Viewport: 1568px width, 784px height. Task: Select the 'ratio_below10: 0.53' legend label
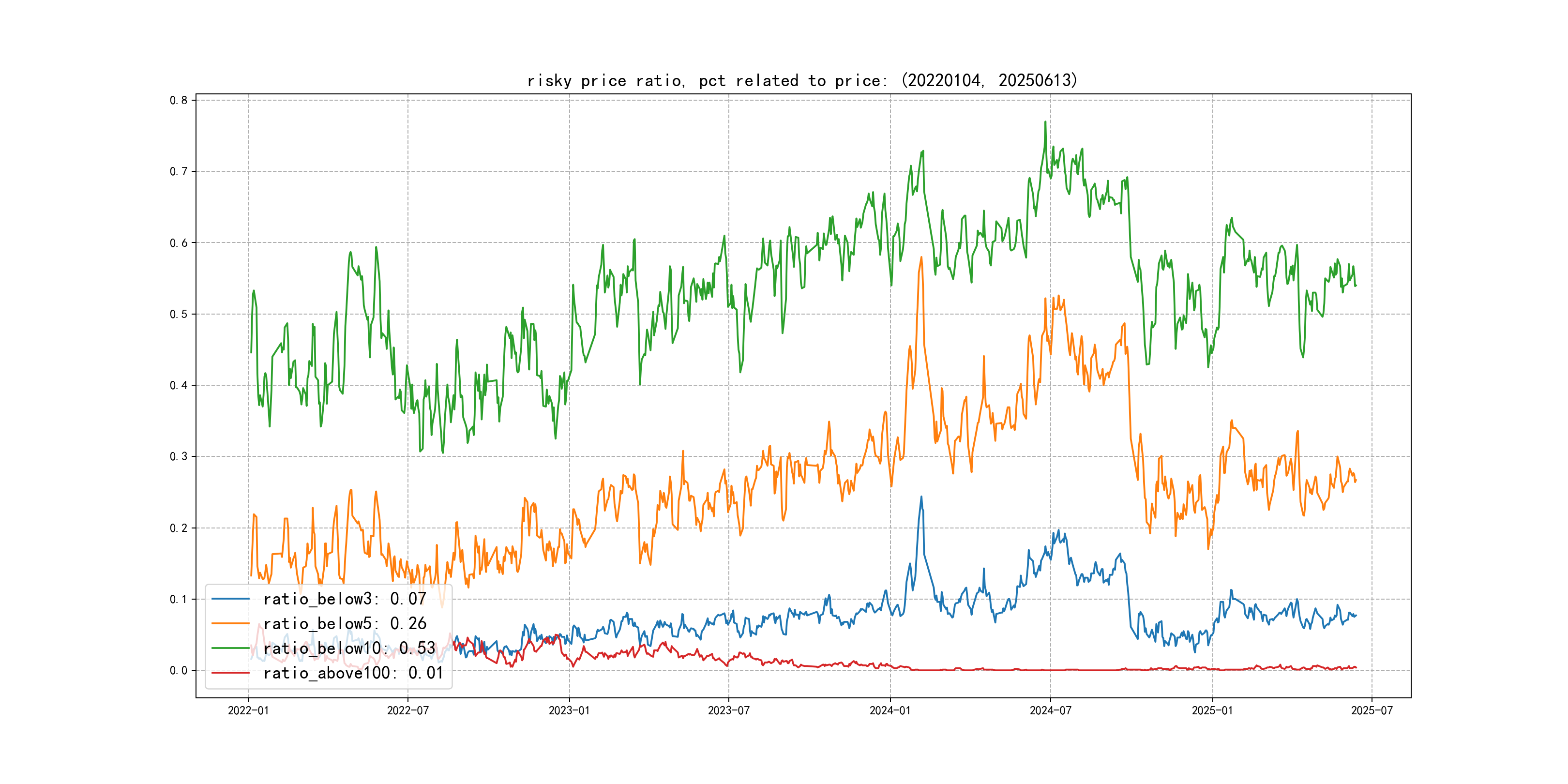(x=349, y=648)
